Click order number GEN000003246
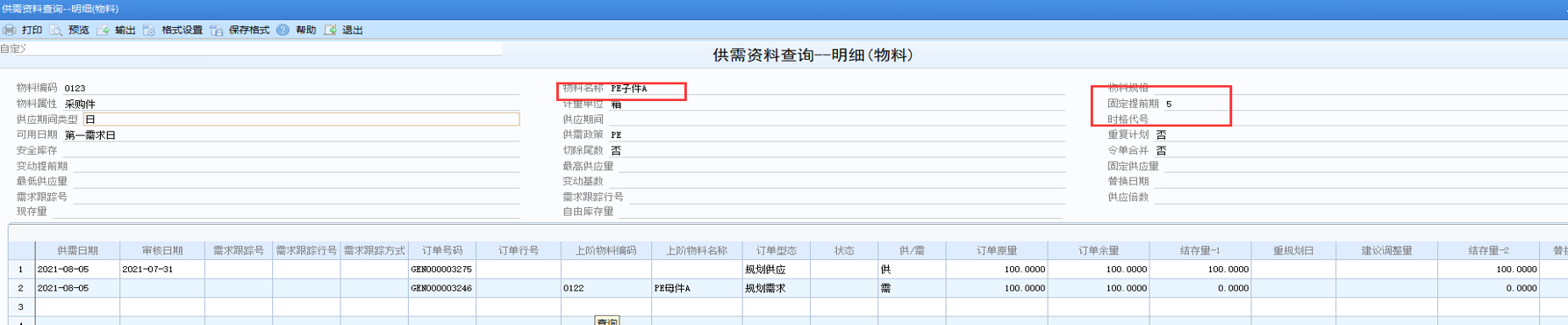This screenshot has height=325, width=1568. (x=441, y=288)
